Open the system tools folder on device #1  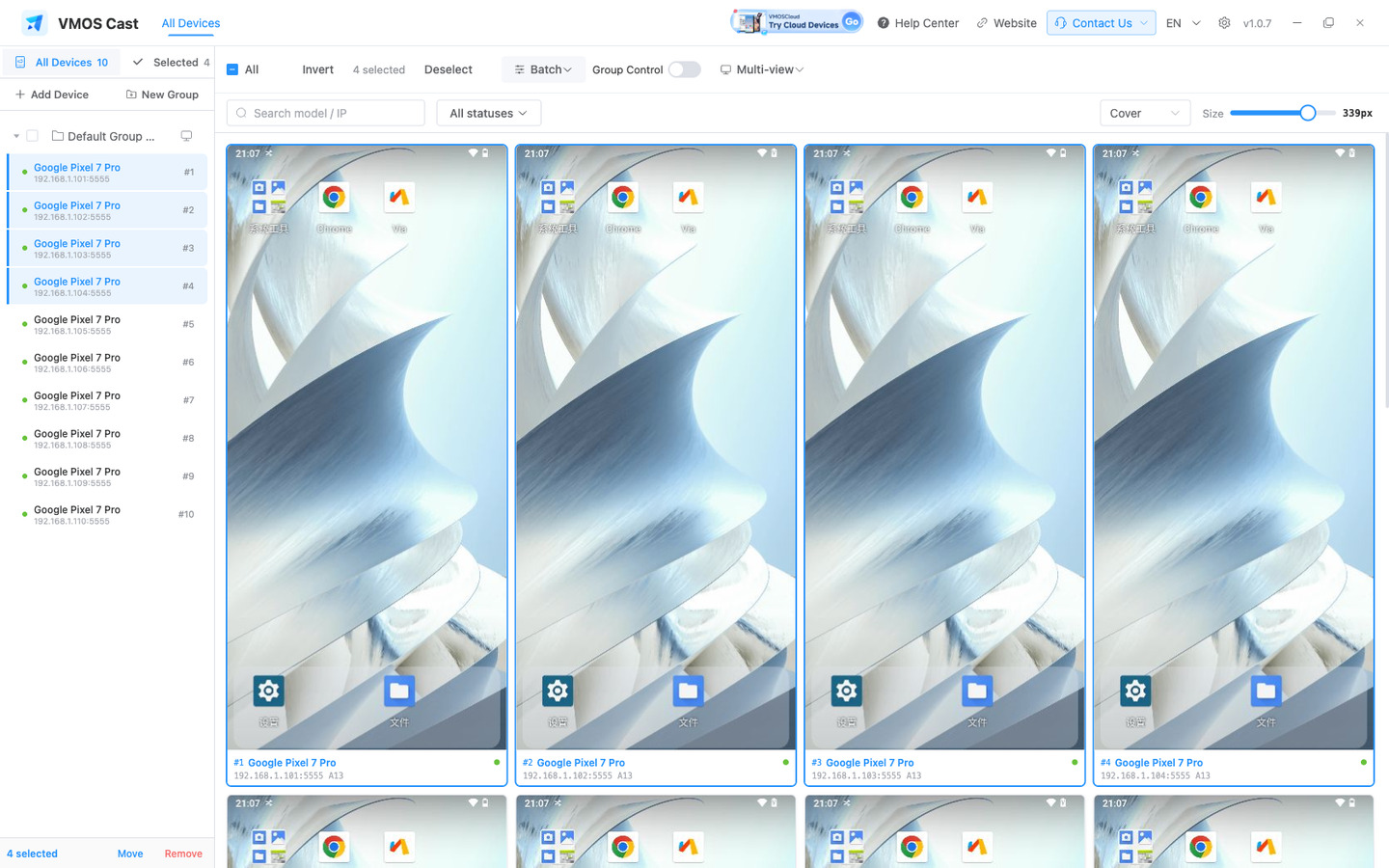tap(268, 198)
